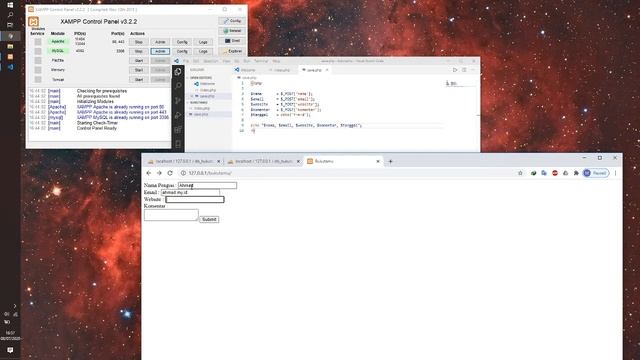Close the Bukutamu Chrome tab
Screen dimensions: 640x360
378,162
